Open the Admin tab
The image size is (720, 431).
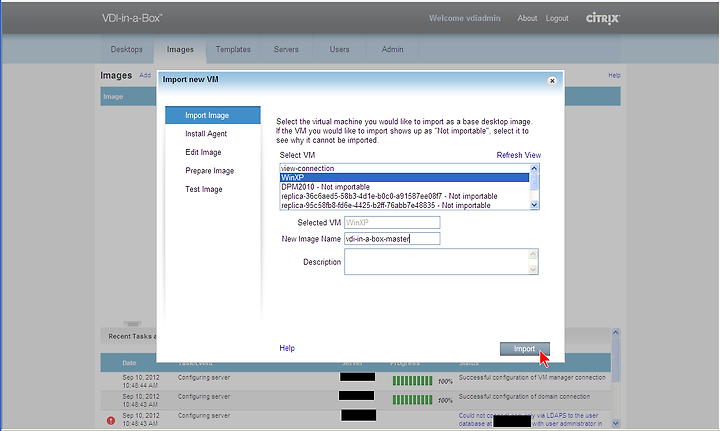(392, 49)
